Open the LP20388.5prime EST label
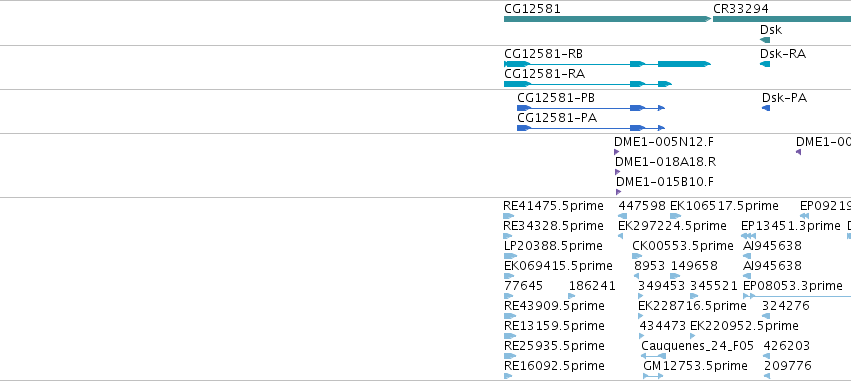 click(553, 246)
